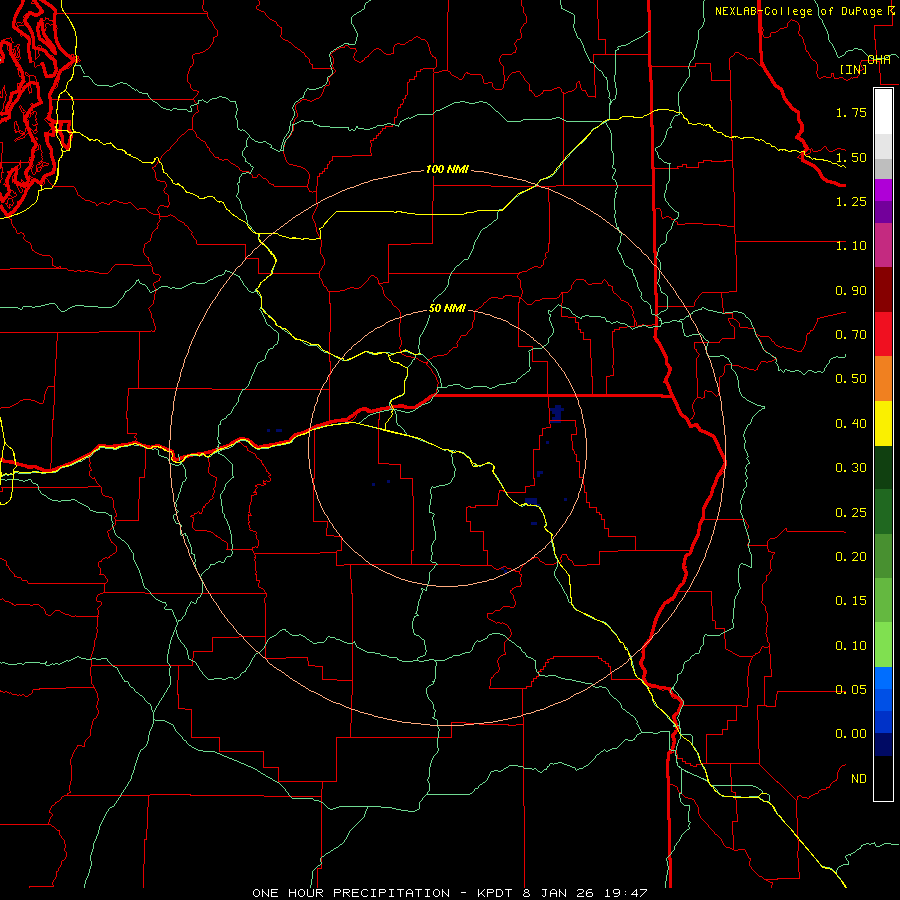Viewport: 900px width, 900px height.
Task: Click the 100 NMI range ring label
Action: tap(447, 169)
